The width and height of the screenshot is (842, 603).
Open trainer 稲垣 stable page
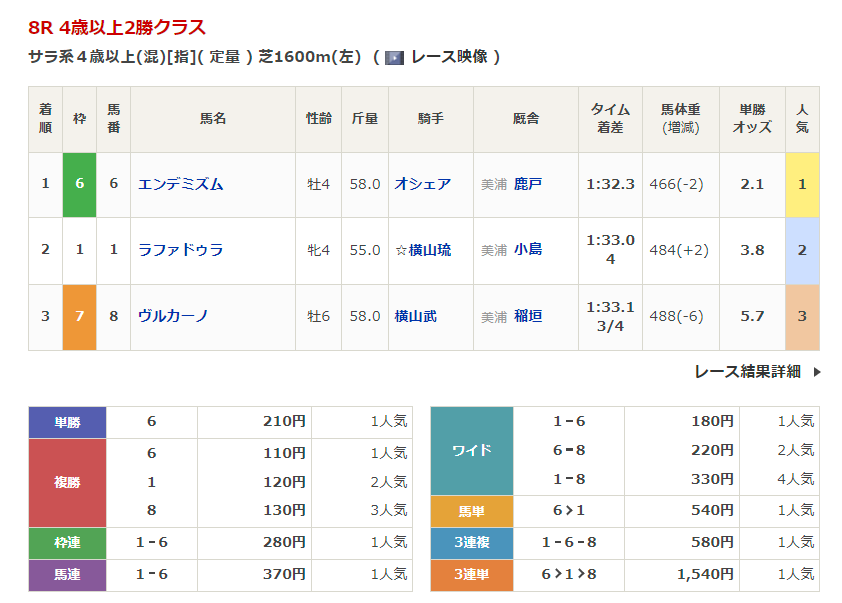528,316
